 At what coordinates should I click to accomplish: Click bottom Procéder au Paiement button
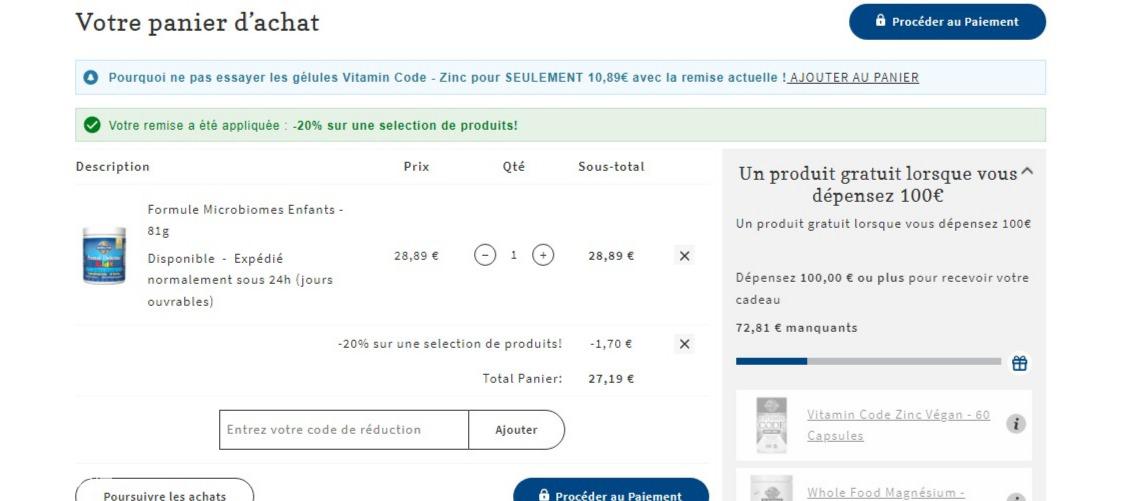(611, 491)
